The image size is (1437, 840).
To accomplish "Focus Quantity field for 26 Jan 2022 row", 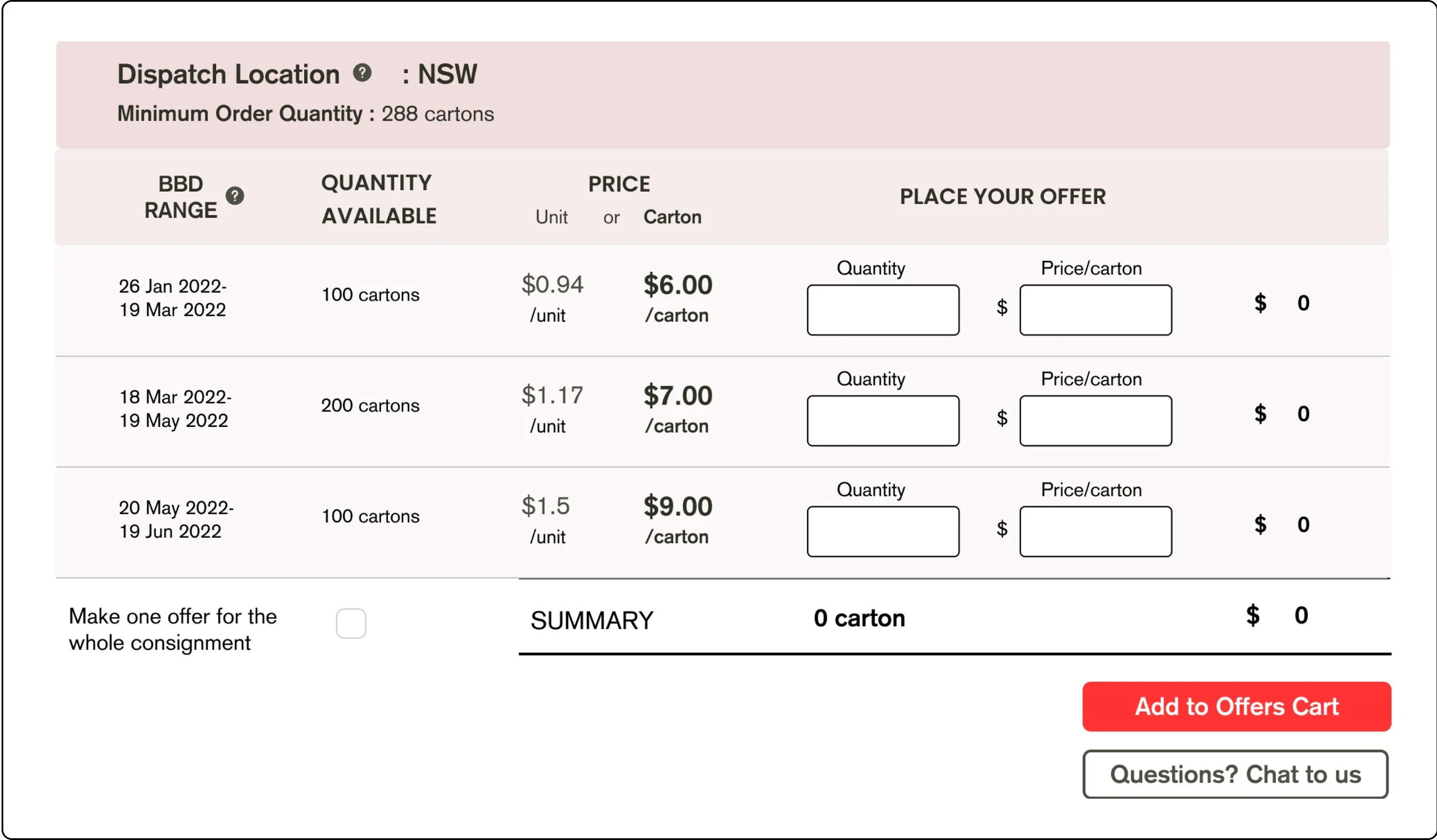I will [883, 310].
